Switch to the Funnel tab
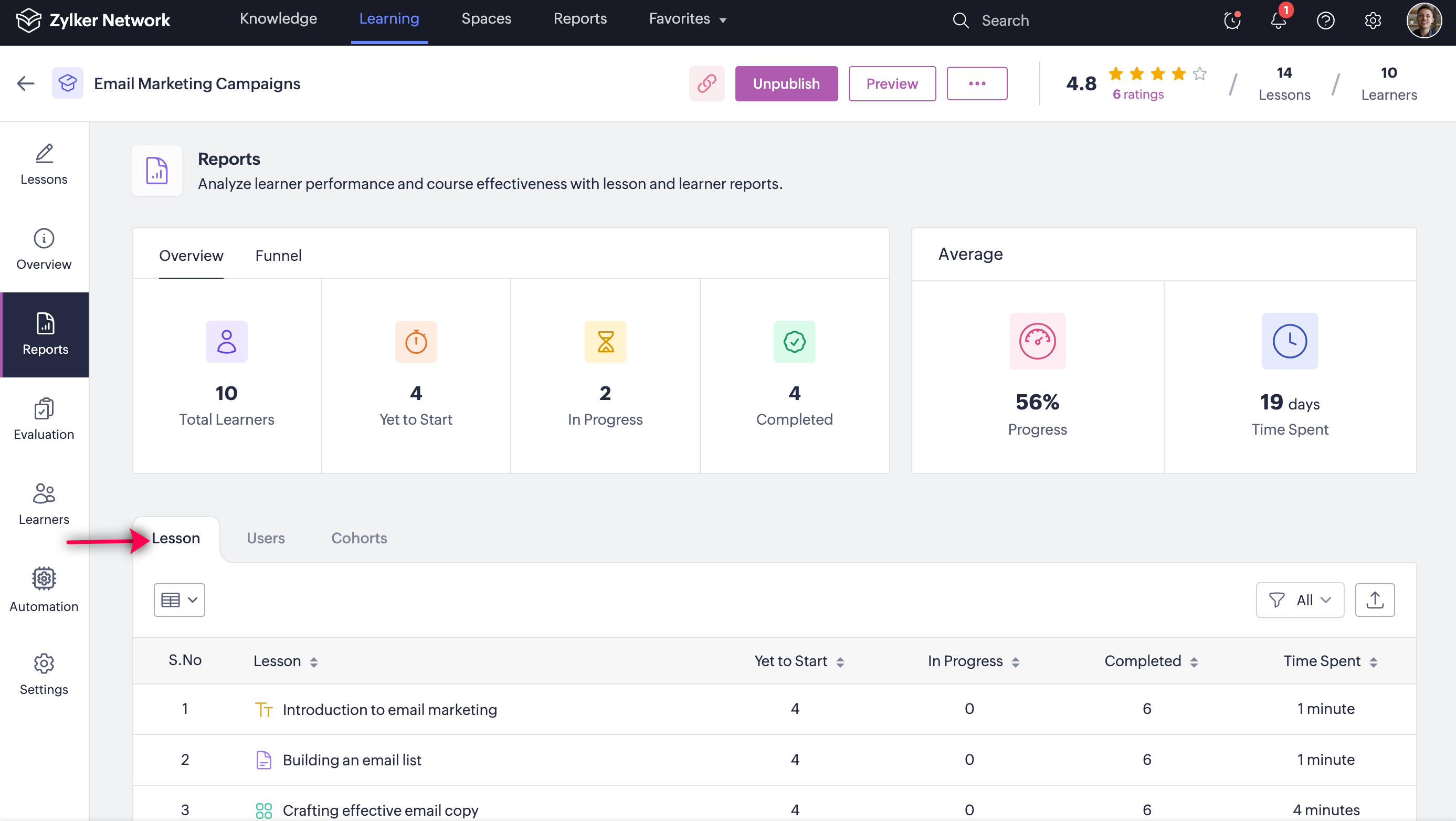This screenshot has width=1456, height=821. point(278,256)
